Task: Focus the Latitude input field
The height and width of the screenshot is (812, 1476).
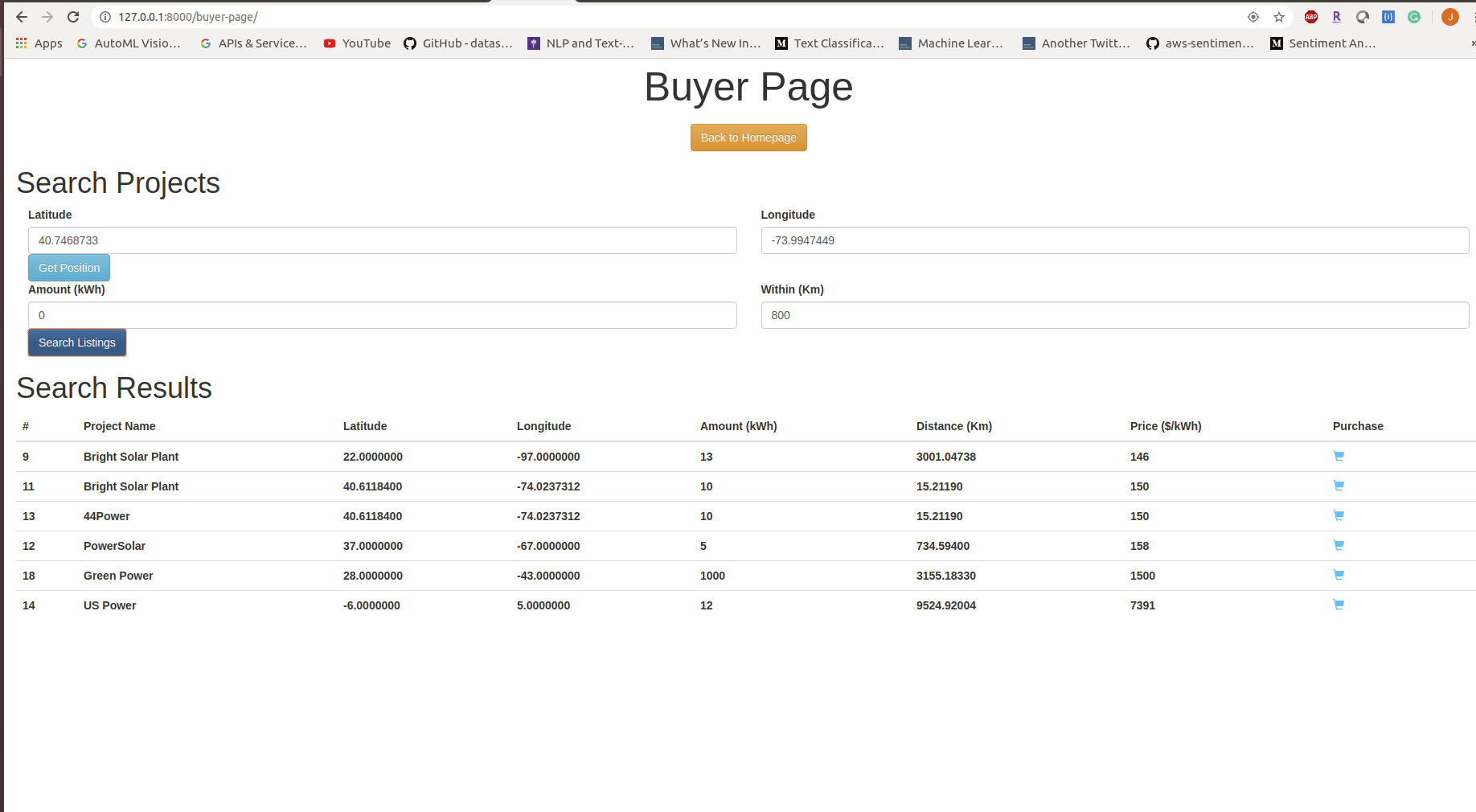Action: 383,240
